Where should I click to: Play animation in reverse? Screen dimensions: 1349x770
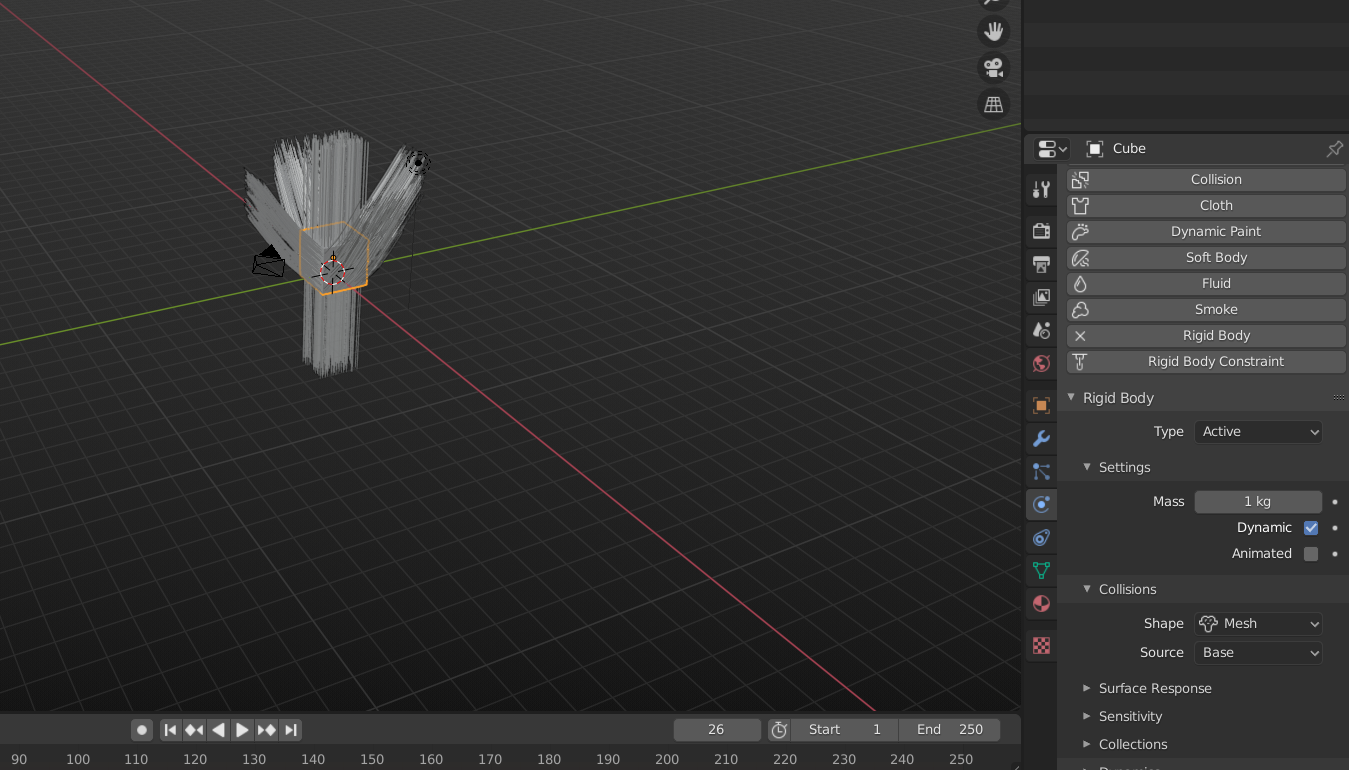[x=218, y=730]
